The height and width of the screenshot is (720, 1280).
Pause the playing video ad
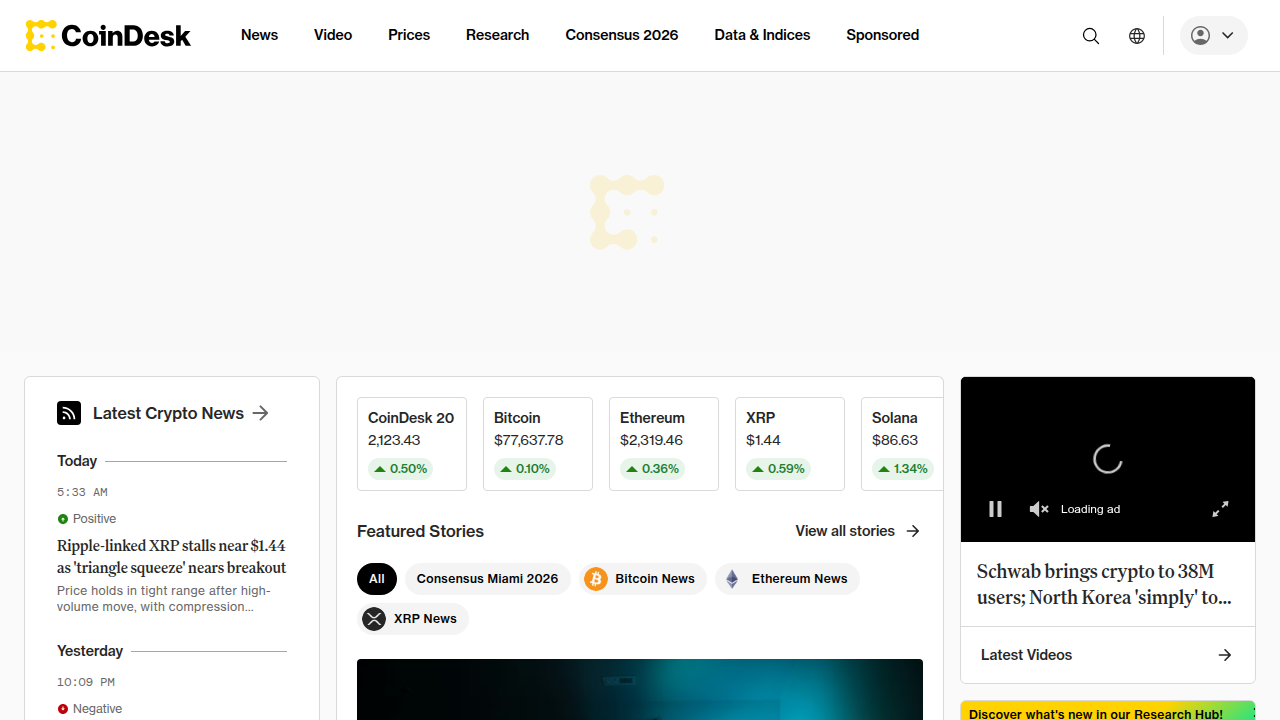coord(995,509)
